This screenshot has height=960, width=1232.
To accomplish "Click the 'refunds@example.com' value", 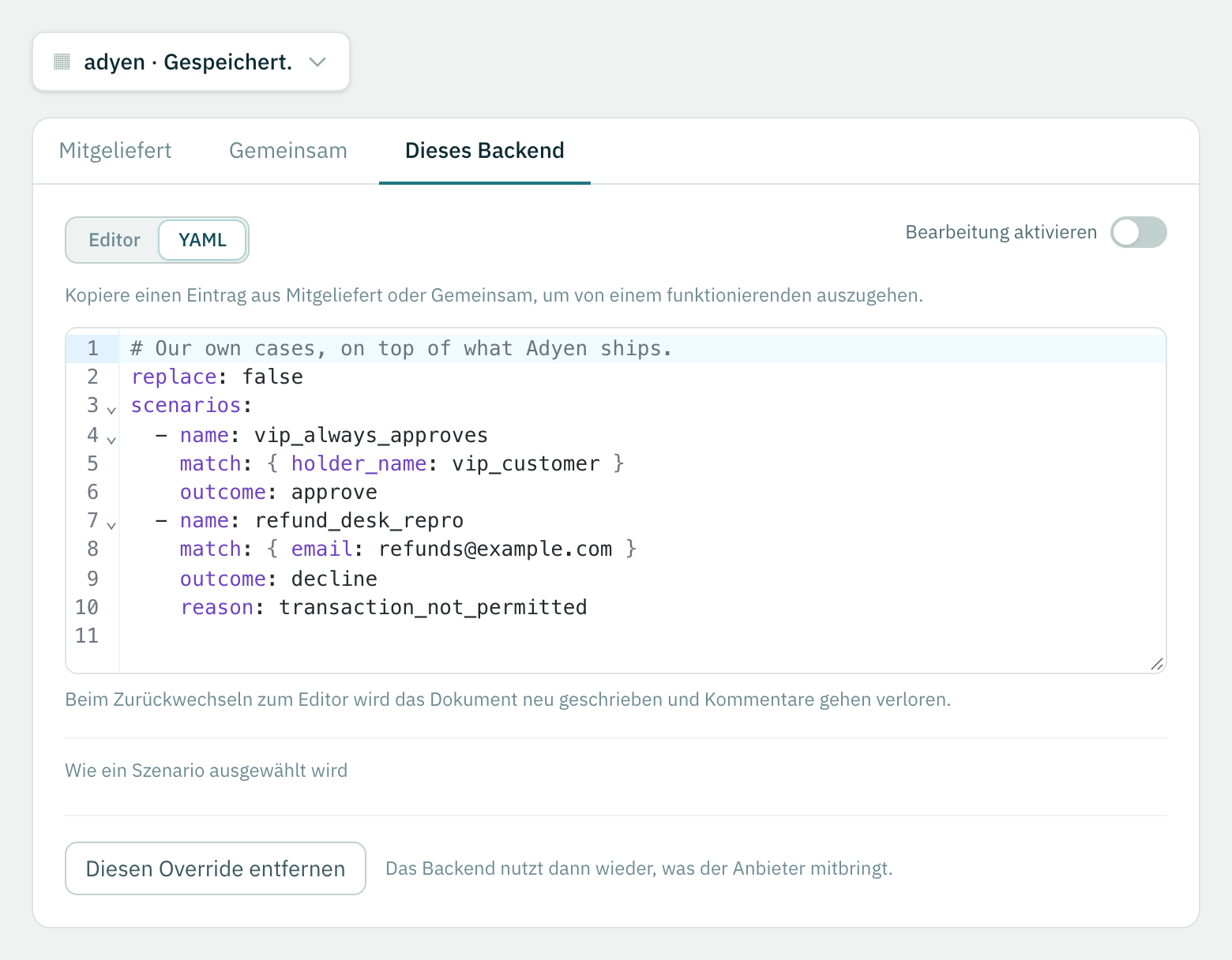I will (496, 549).
